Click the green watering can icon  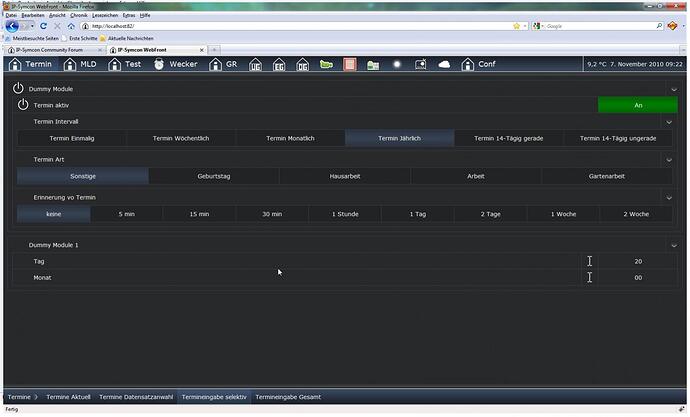click(x=326, y=65)
